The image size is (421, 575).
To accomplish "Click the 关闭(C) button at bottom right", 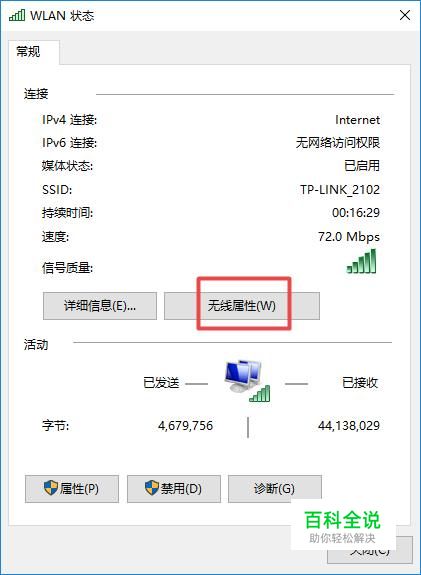I will (x=369, y=550).
